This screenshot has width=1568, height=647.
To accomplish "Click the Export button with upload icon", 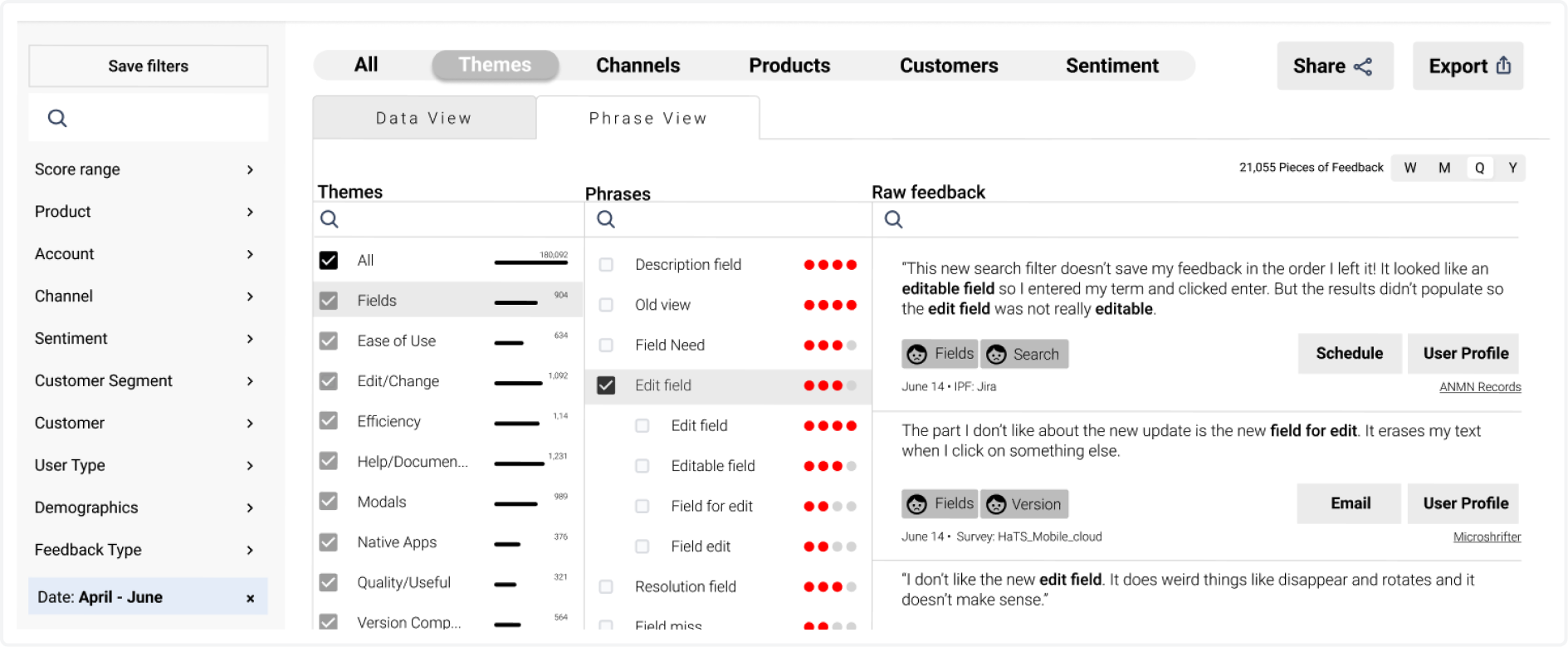I will (1468, 66).
